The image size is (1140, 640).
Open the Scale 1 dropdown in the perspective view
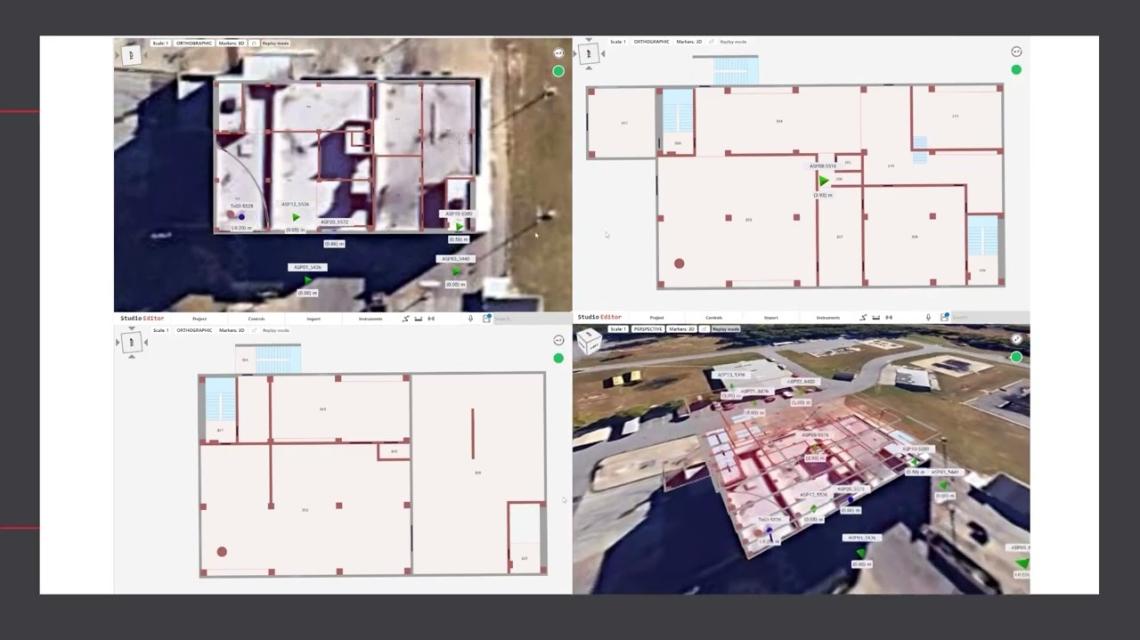(x=617, y=329)
